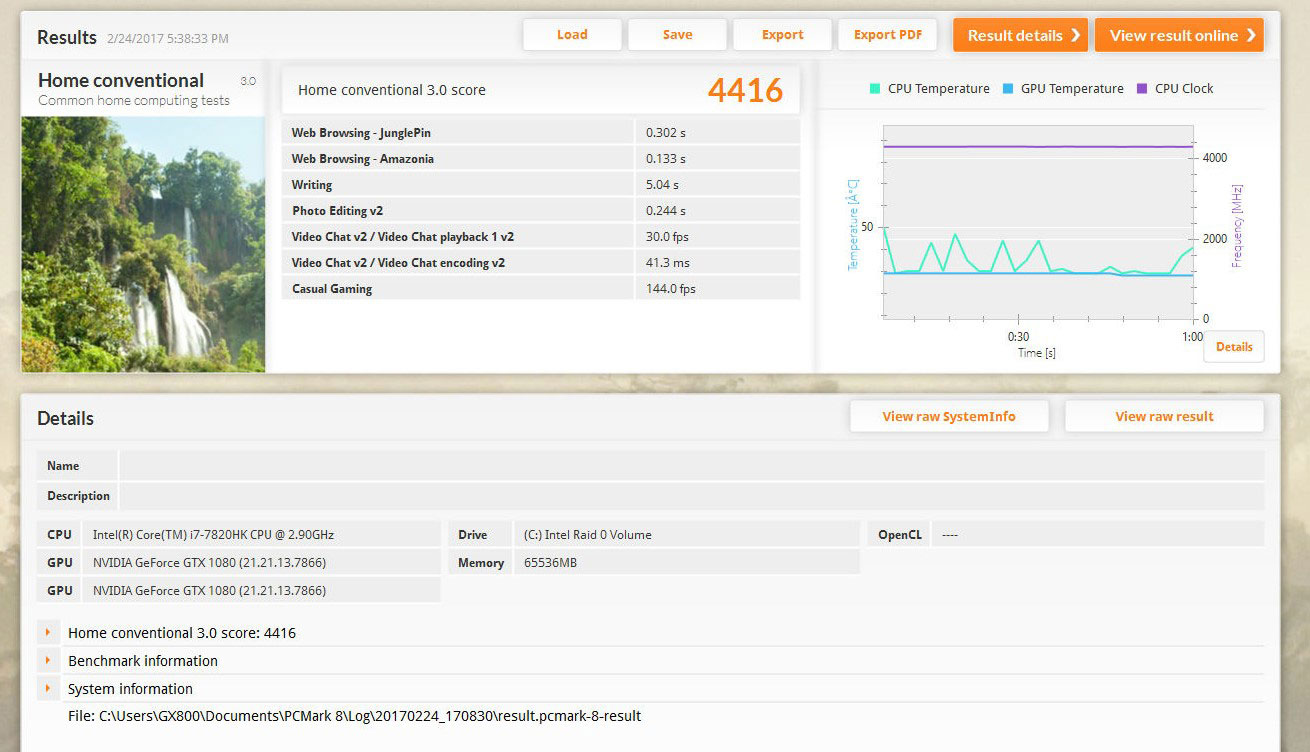Image resolution: width=1310 pixels, height=752 pixels.
Task: Click the View result online button
Action: pos(1179,35)
